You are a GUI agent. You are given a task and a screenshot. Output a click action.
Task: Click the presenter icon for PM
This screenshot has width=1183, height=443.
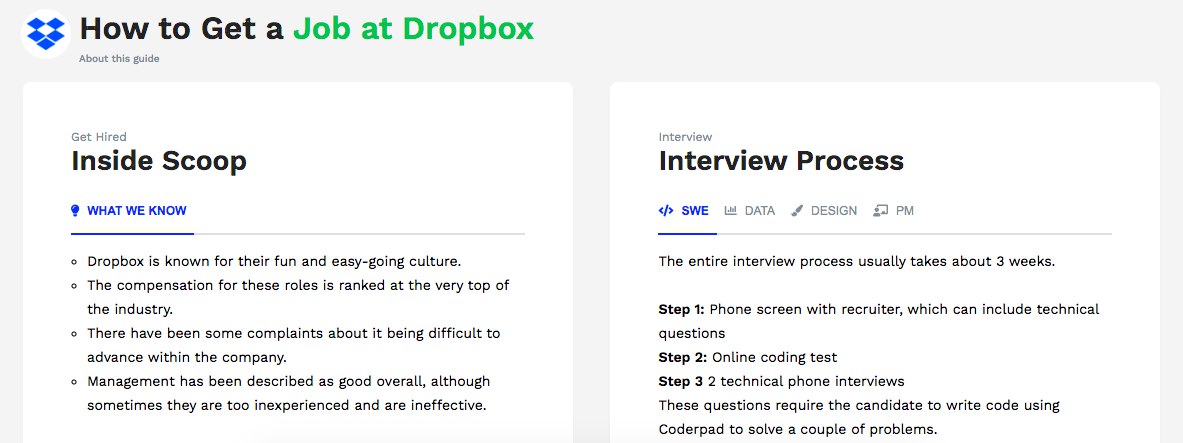point(881,211)
